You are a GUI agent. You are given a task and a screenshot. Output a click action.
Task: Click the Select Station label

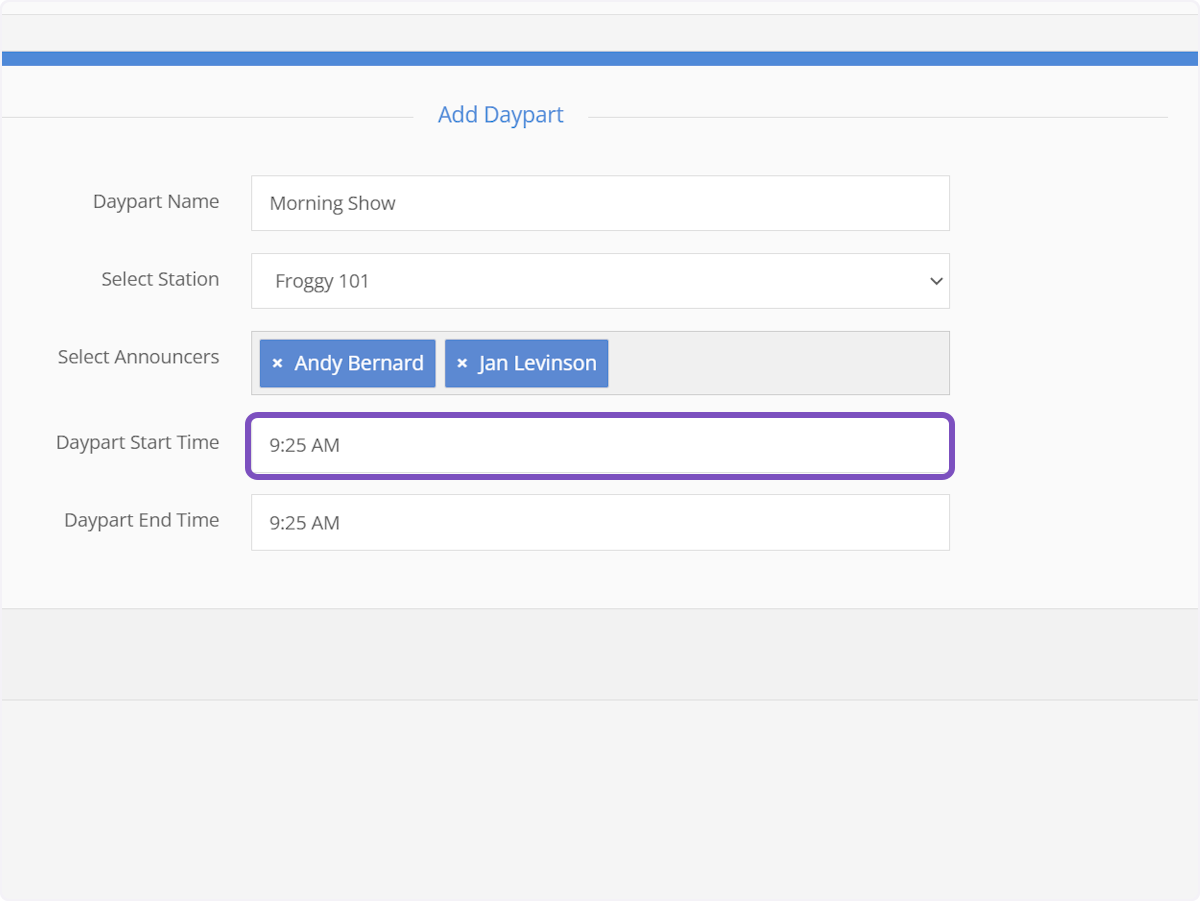[x=160, y=279]
